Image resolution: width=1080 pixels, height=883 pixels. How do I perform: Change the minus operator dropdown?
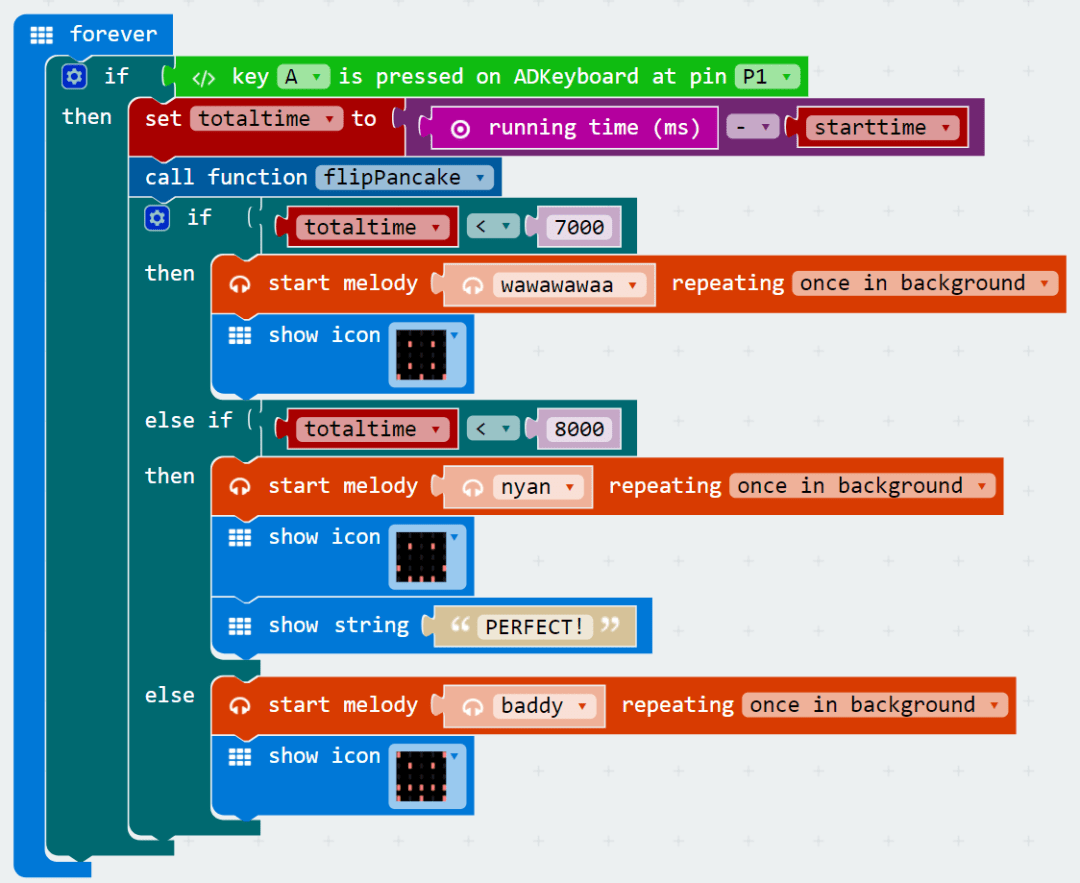[753, 127]
